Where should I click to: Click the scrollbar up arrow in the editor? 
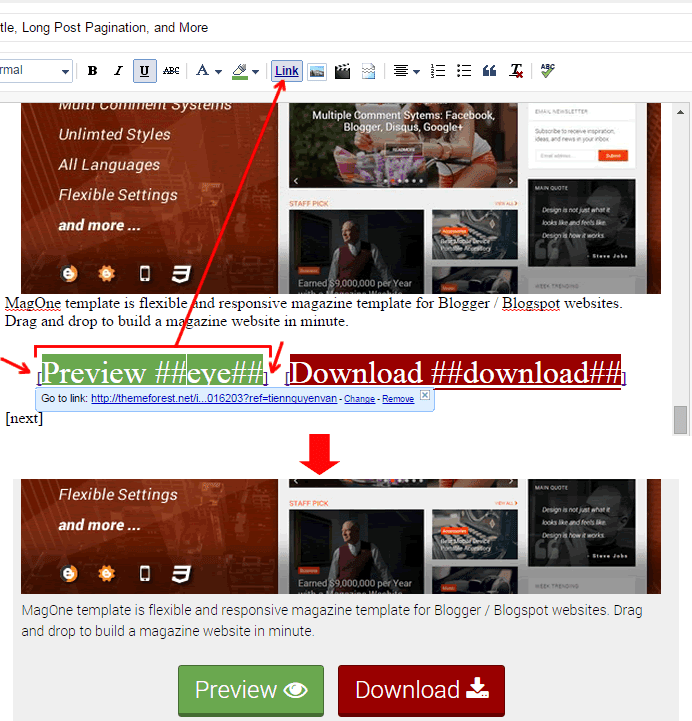(681, 112)
